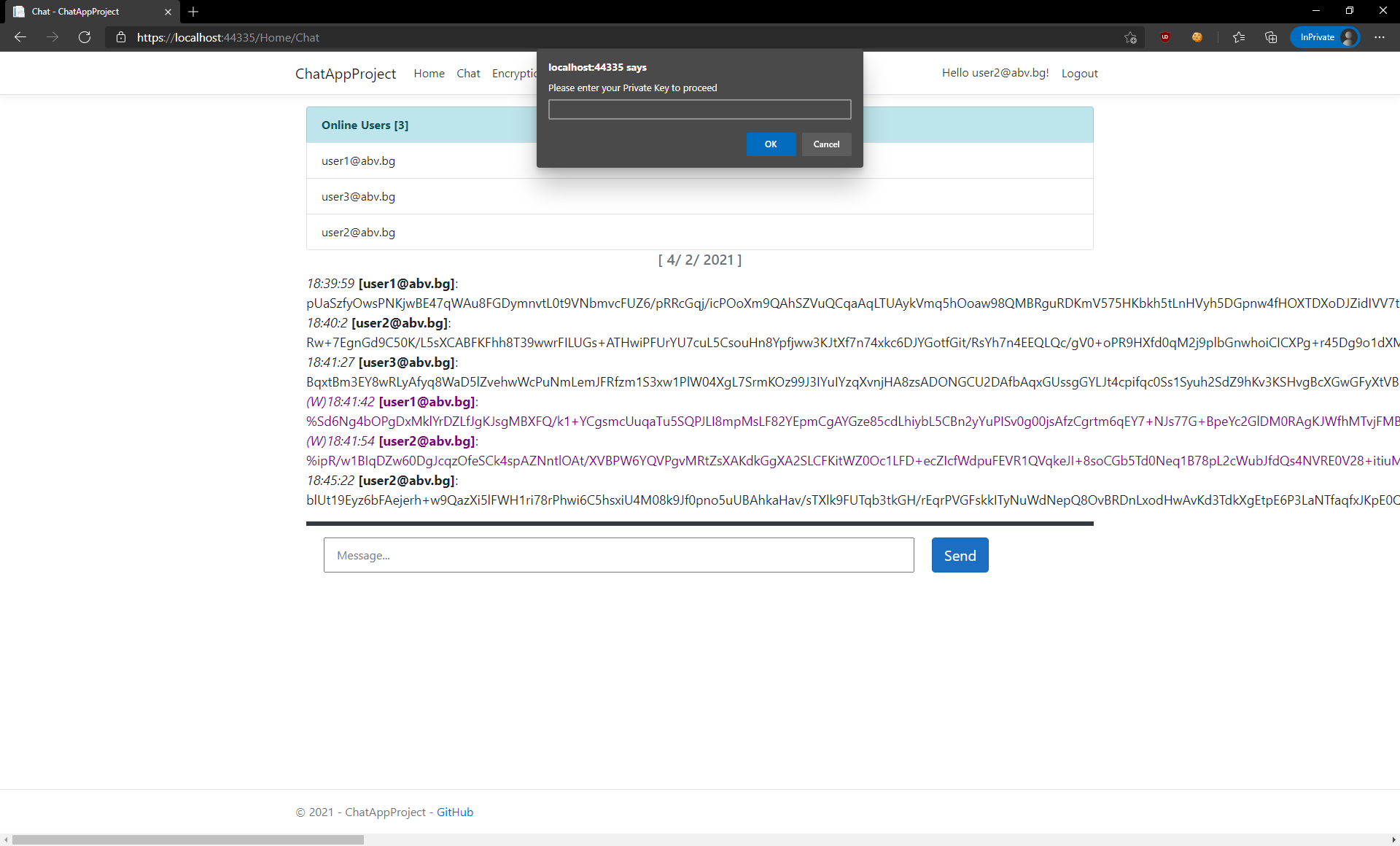This screenshot has height=846, width=1400.
Task: Go back with the browser back arrow
Action: [20, 37]
